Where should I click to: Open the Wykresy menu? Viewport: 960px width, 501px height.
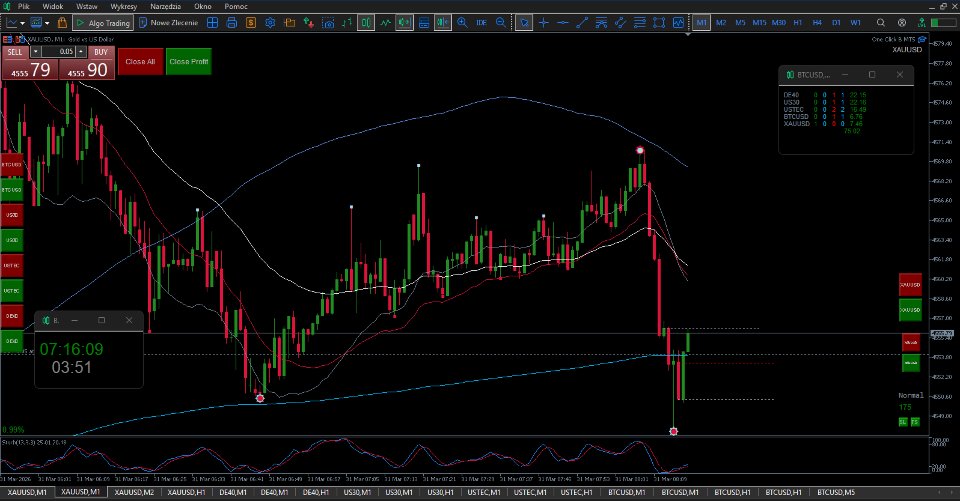click(x=123, y=6)
